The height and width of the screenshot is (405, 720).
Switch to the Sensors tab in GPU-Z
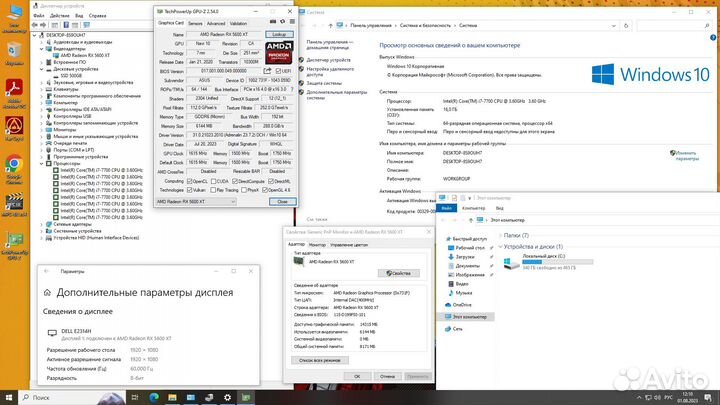195,23
